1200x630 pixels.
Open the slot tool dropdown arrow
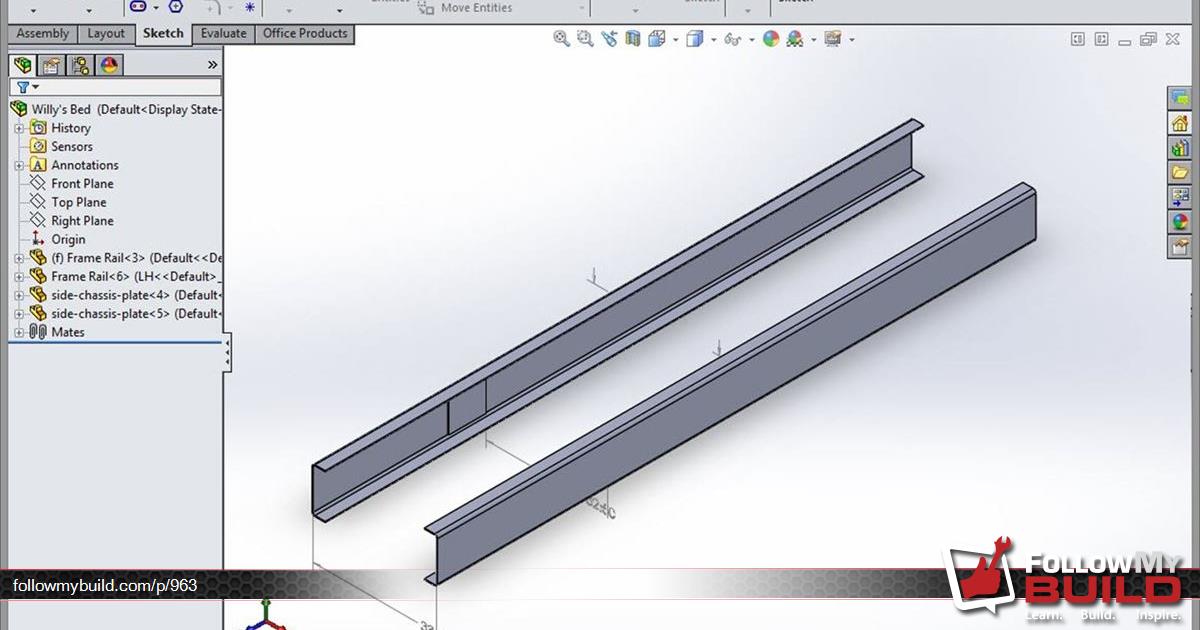coord(156,8)
